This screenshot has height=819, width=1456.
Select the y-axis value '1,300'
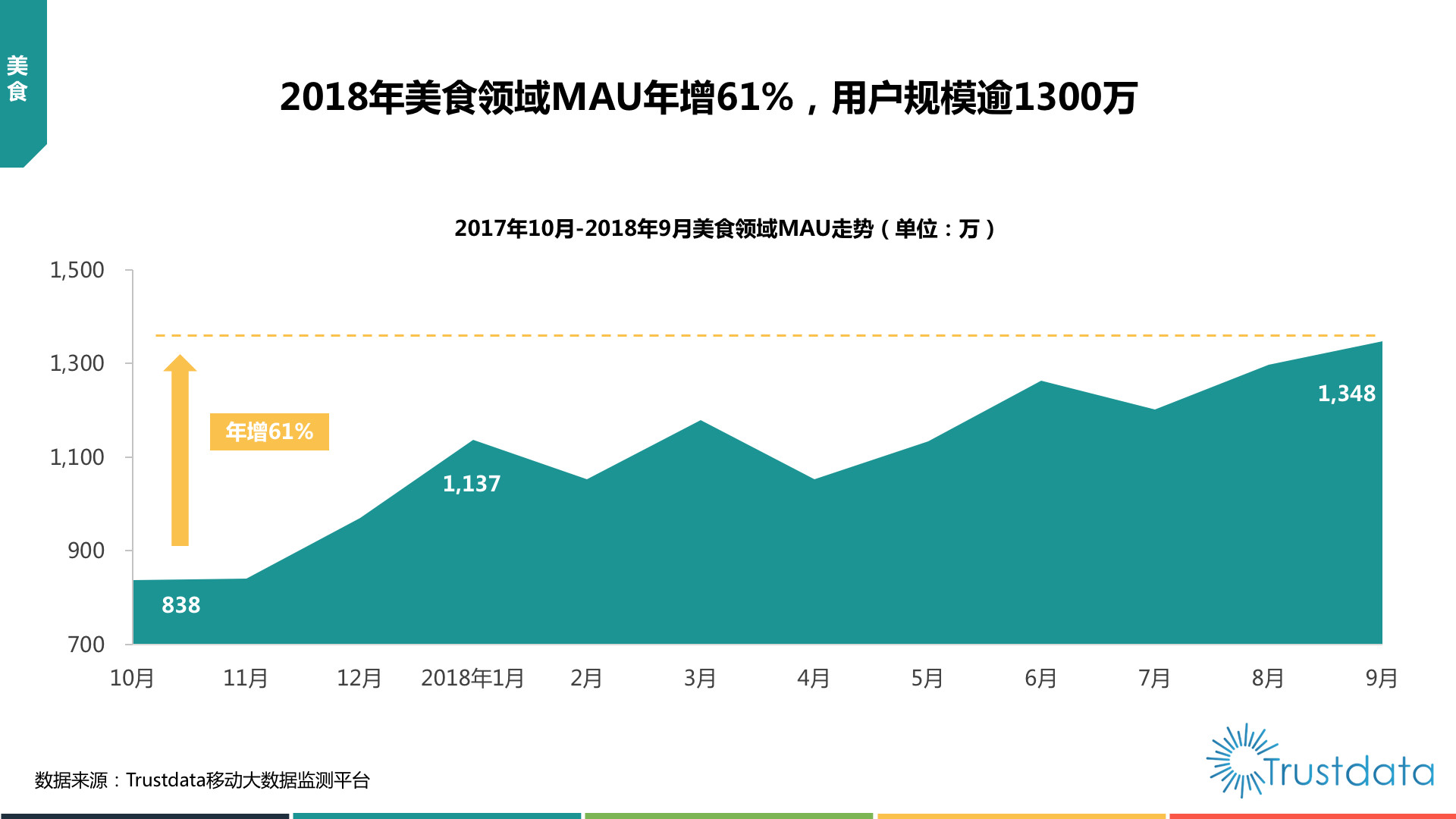pyautogui.click(x=77, y=363)
